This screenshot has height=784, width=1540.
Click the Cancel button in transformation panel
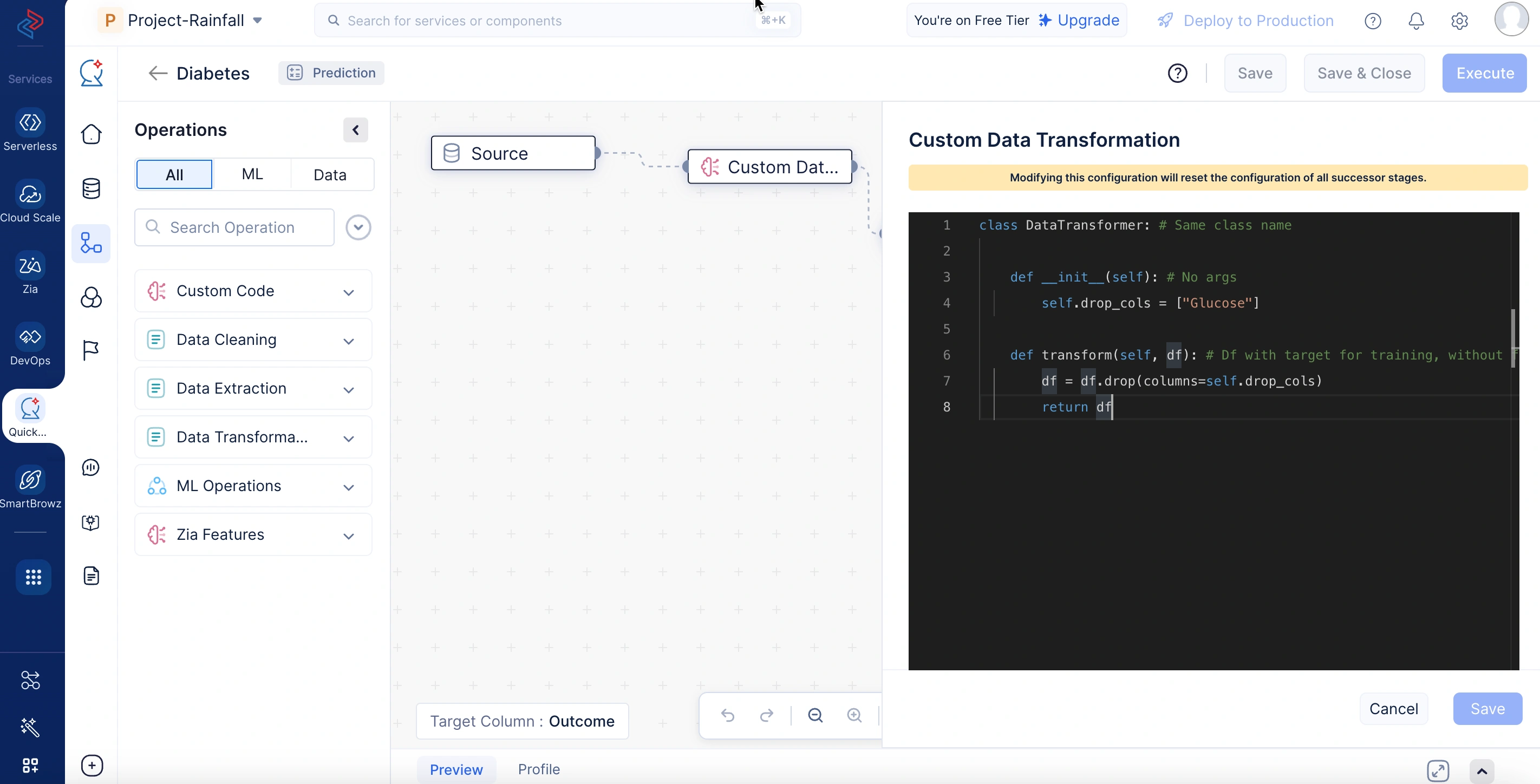point(1393,709)
